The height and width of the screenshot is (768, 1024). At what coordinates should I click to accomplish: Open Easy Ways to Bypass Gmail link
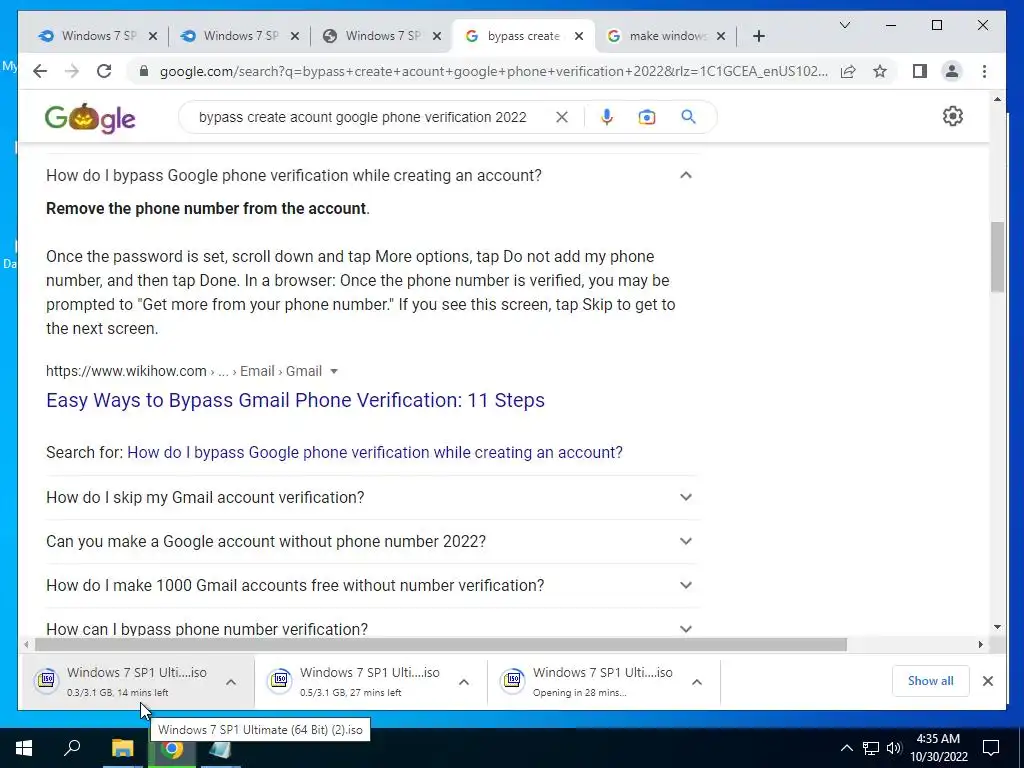click(x=295, y=400)
